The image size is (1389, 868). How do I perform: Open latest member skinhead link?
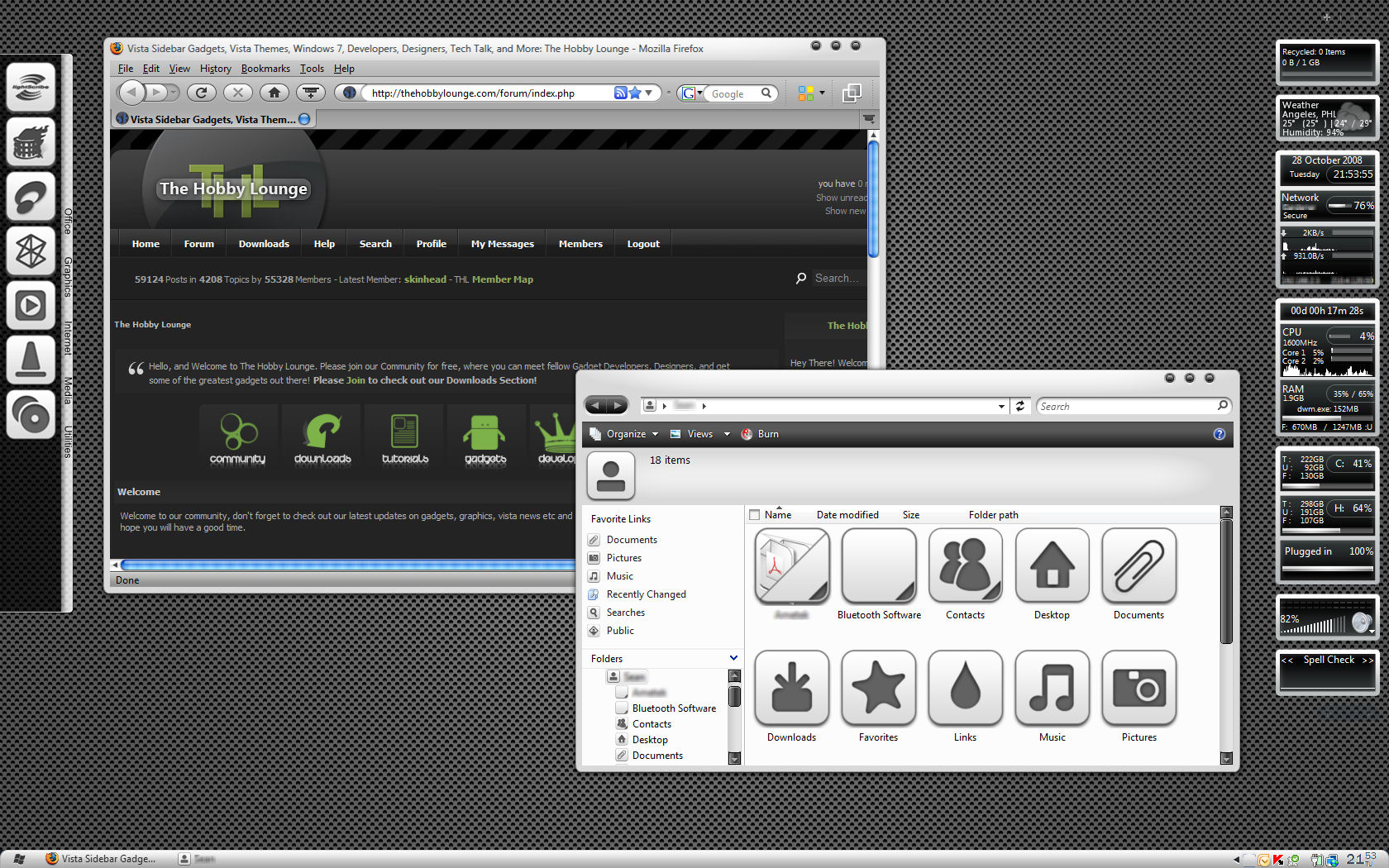[425, 279]
